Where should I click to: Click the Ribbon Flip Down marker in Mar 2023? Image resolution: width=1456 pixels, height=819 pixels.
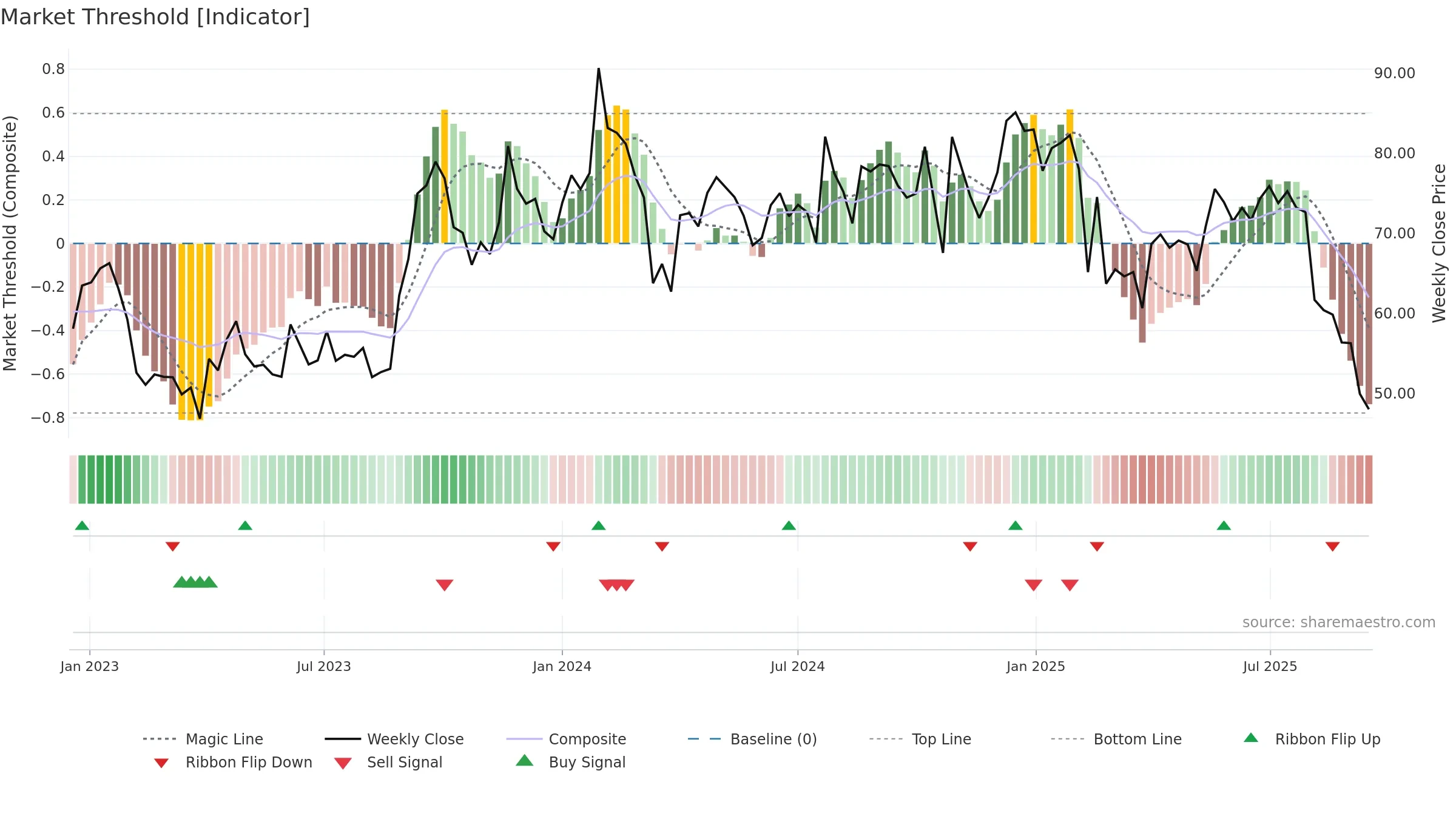[172, 547]
